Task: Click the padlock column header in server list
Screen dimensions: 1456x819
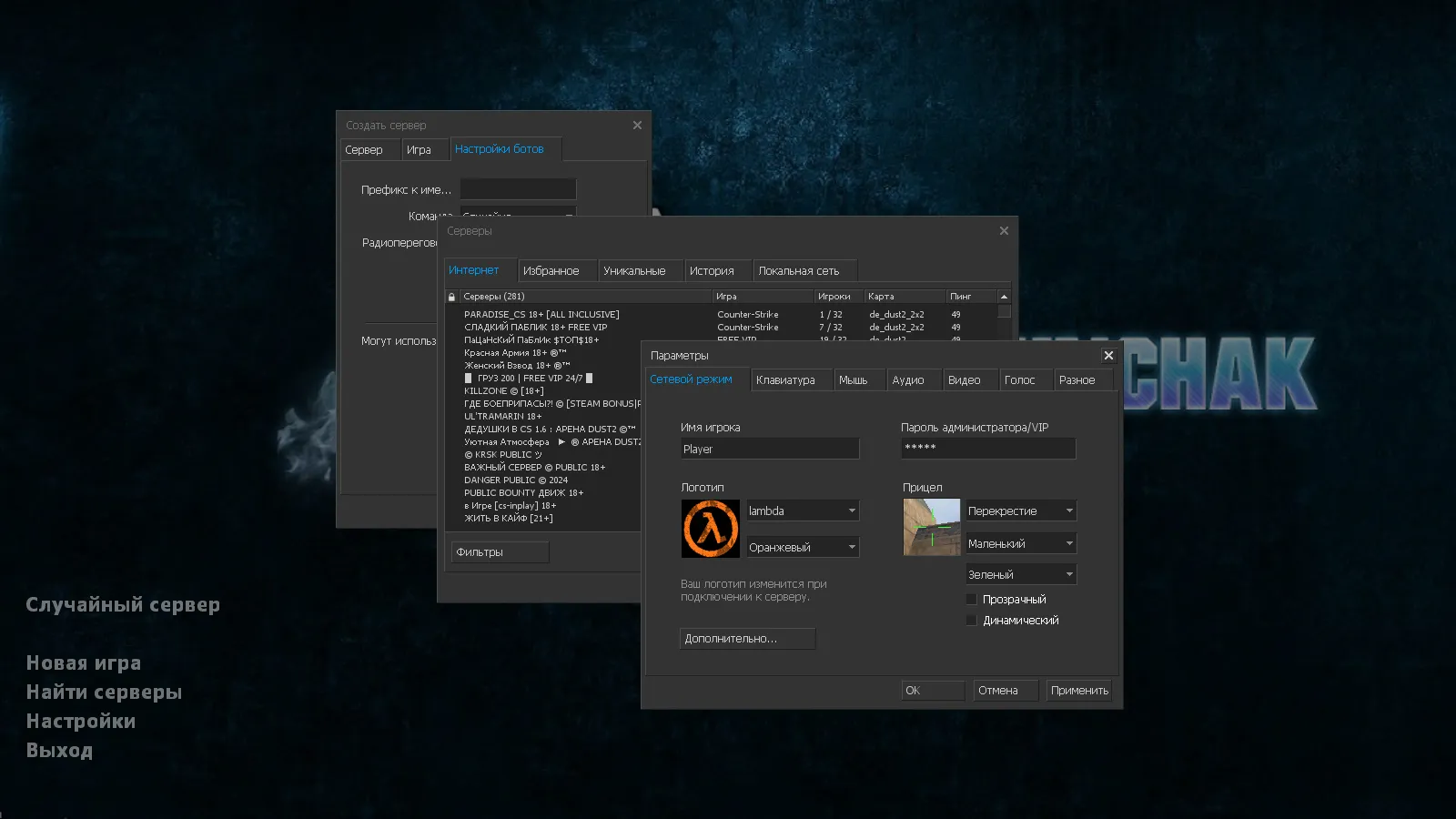Action: 450,296
